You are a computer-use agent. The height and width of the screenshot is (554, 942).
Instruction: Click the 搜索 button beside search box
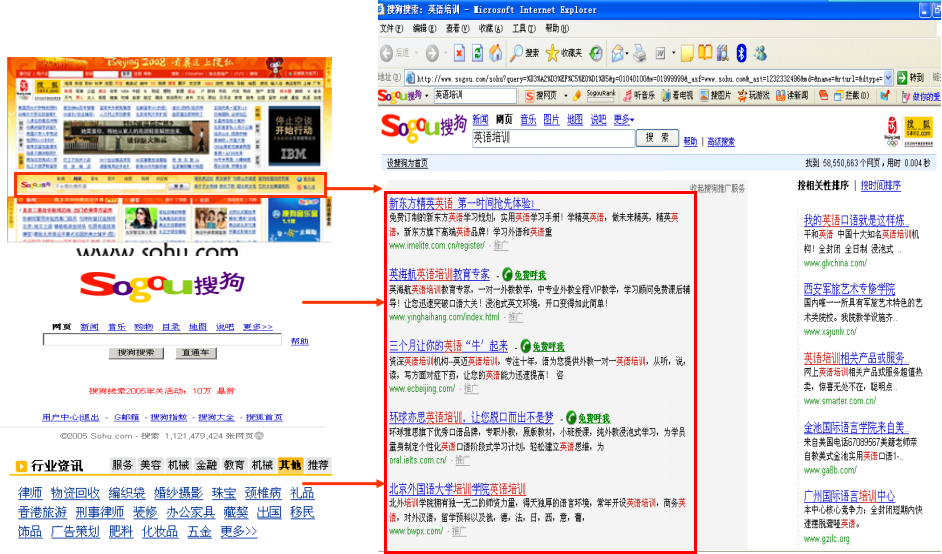657,139
